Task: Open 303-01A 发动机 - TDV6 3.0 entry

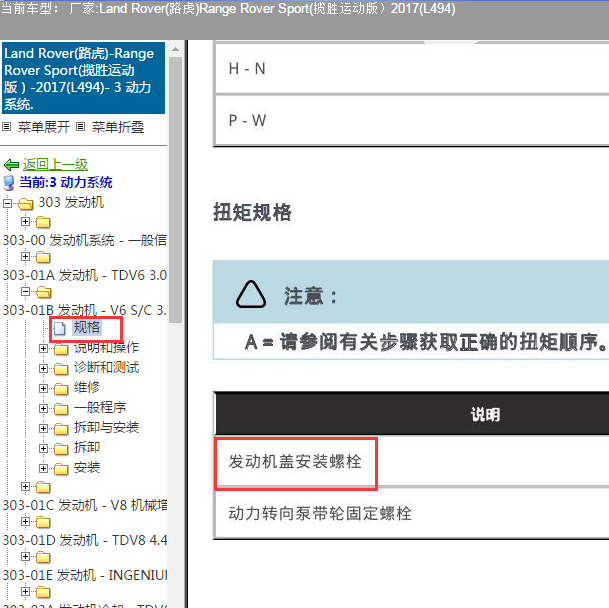Action: [85, 275]
